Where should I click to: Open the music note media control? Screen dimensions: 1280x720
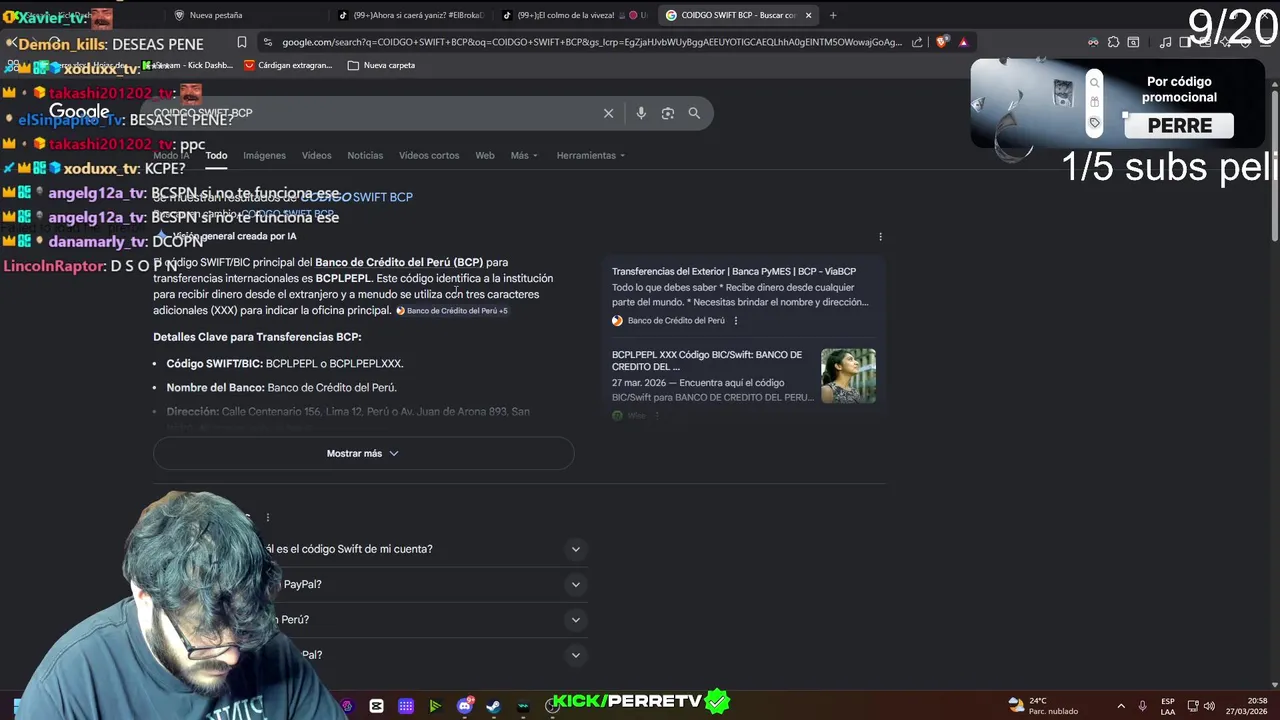click(x=1165, y=42)
